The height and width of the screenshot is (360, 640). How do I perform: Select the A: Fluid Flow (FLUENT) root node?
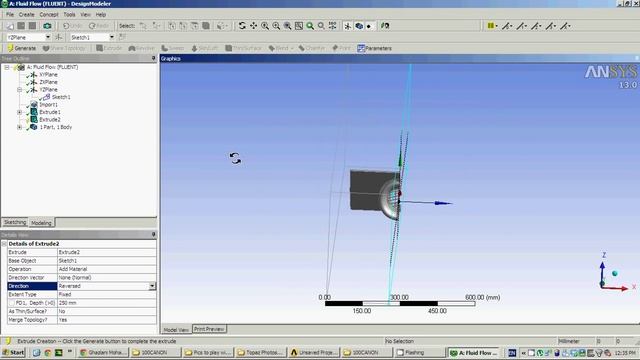click(52, 67)
